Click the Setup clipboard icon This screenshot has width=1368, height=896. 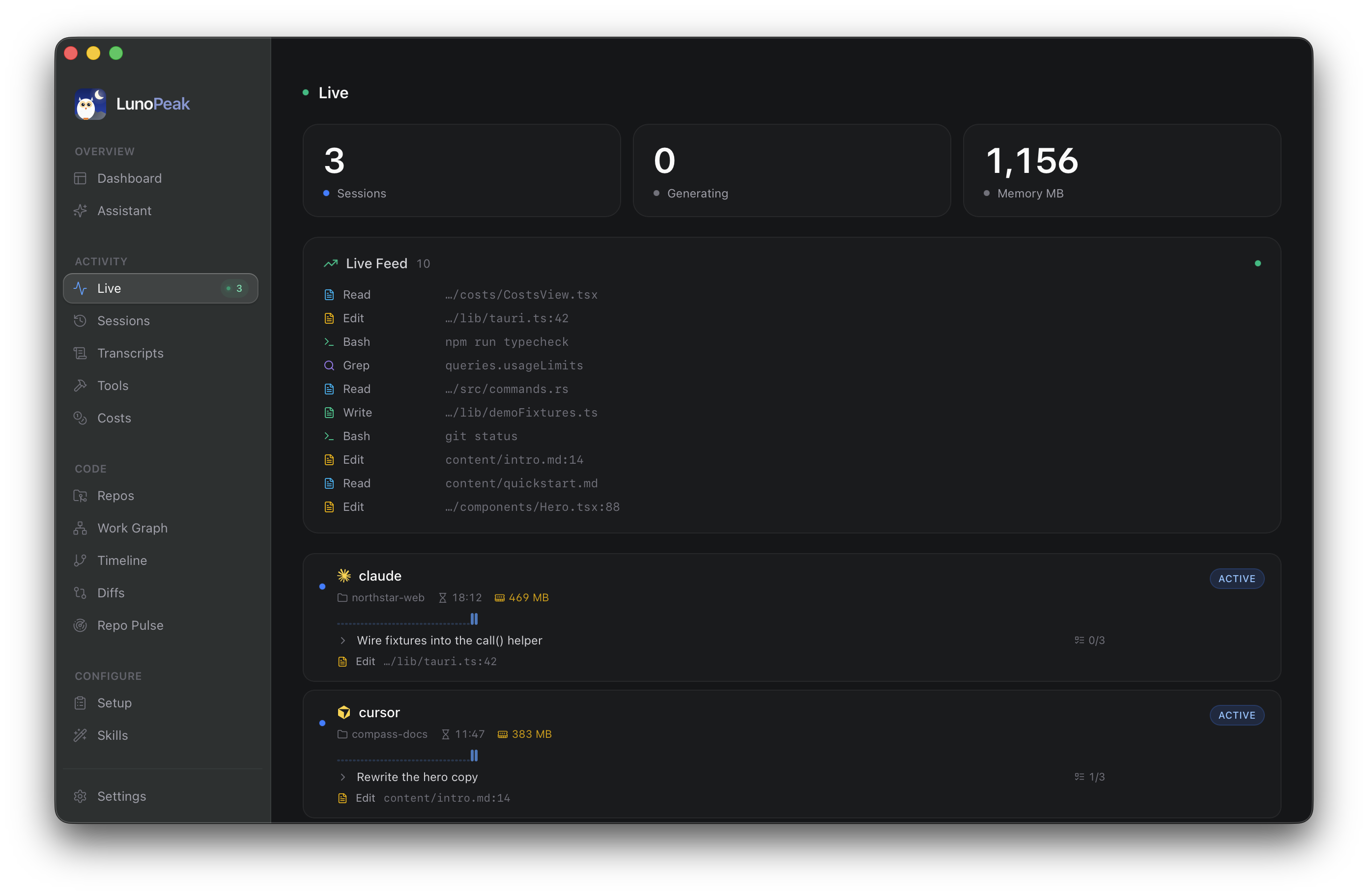tap(81, 703)
